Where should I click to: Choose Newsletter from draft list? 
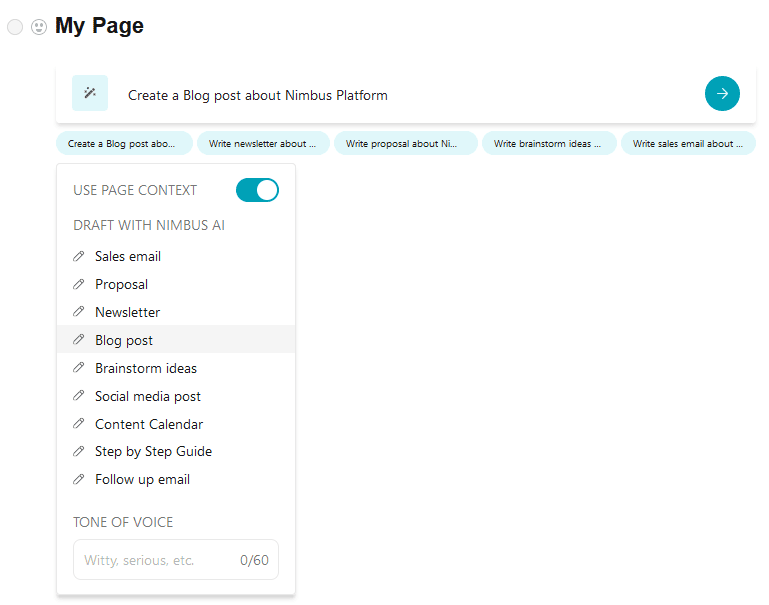click(x=176, y=312)
